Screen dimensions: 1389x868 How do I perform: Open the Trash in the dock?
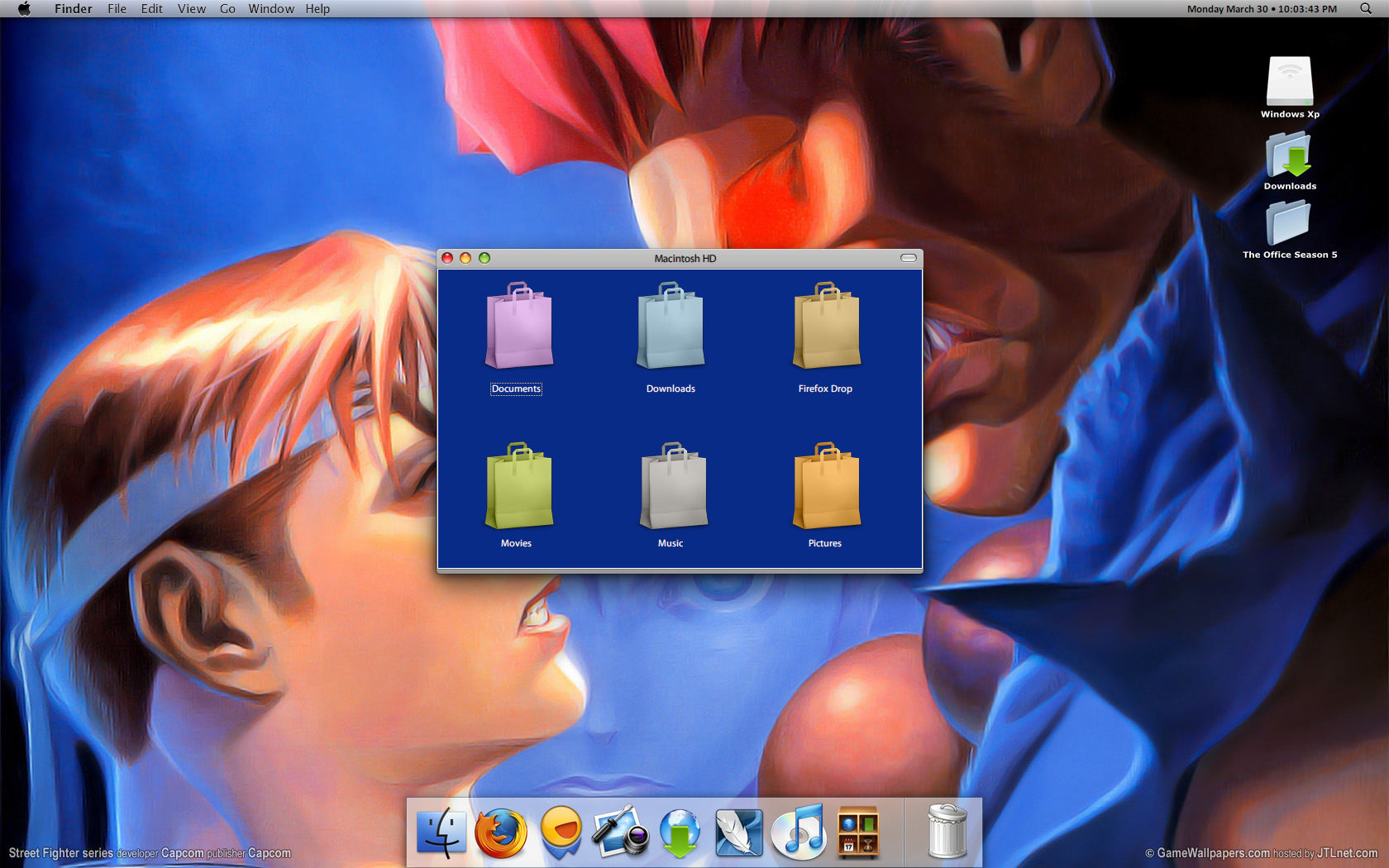[947, 831]
